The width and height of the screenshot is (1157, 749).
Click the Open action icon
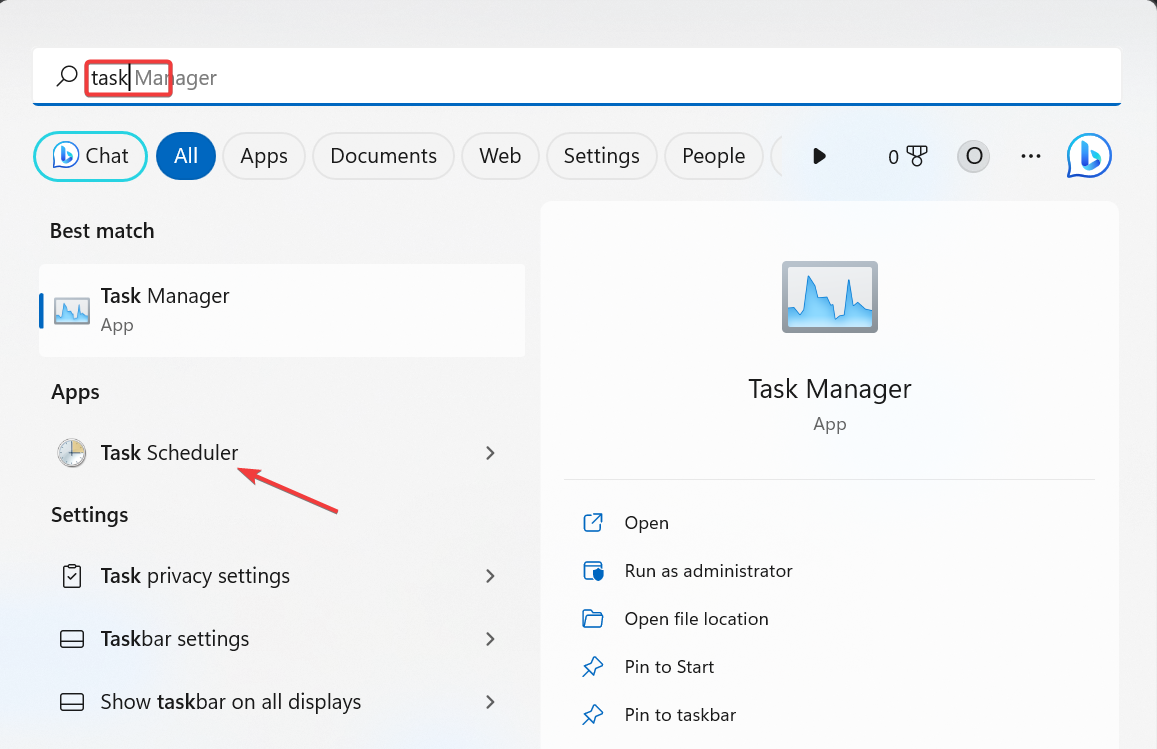click(593, 522)
